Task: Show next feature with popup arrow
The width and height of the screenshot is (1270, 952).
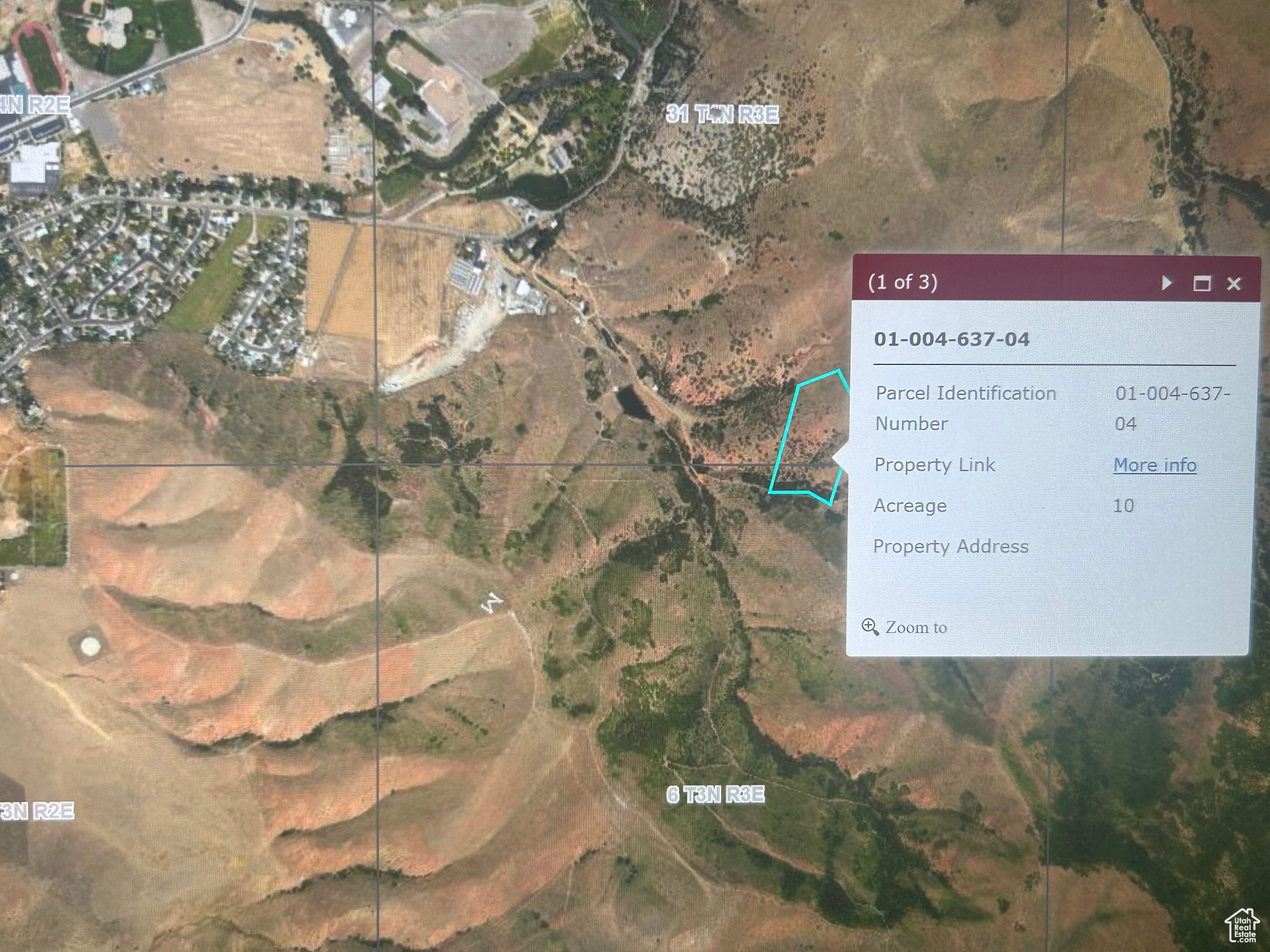Action: [1166, 283]
